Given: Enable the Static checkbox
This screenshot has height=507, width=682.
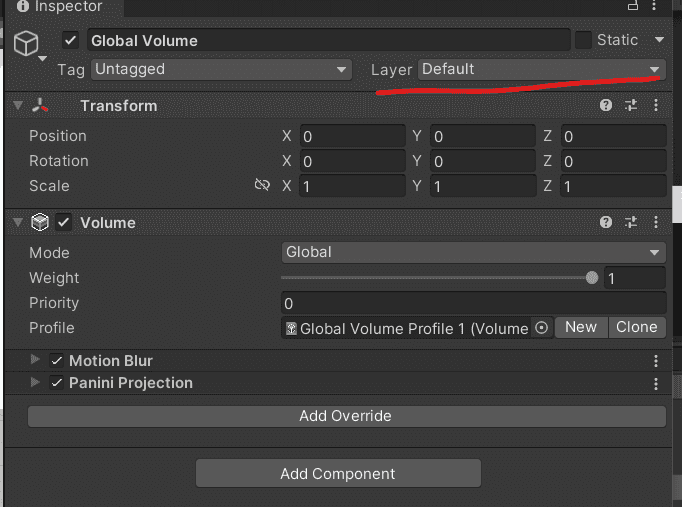Looking at the screenshot, I should 583,40.
